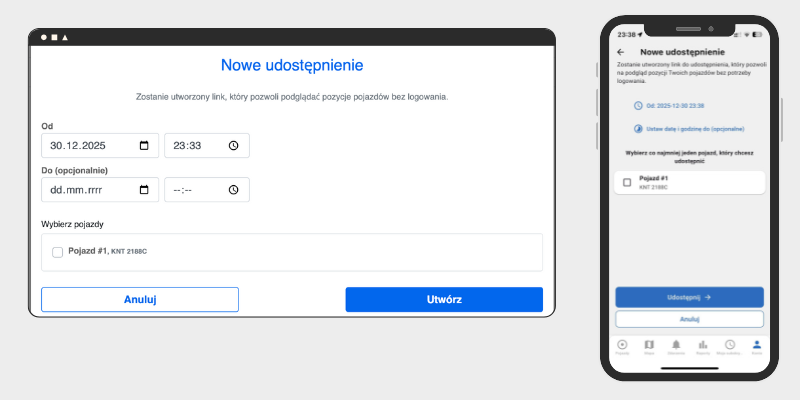Screen dimensions: 800x400
Task: Open the clock picker in the Do time field
Action: pyautogui.click(x=233, y=190)
